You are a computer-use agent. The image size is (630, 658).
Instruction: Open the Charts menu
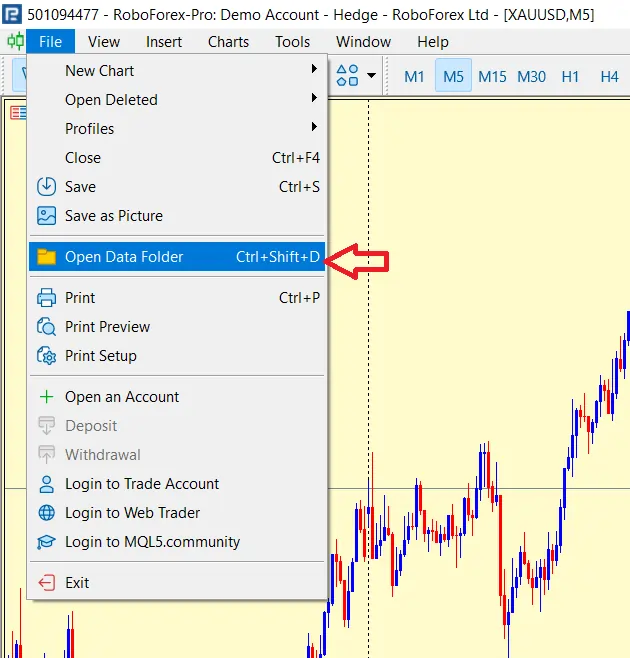228,42
